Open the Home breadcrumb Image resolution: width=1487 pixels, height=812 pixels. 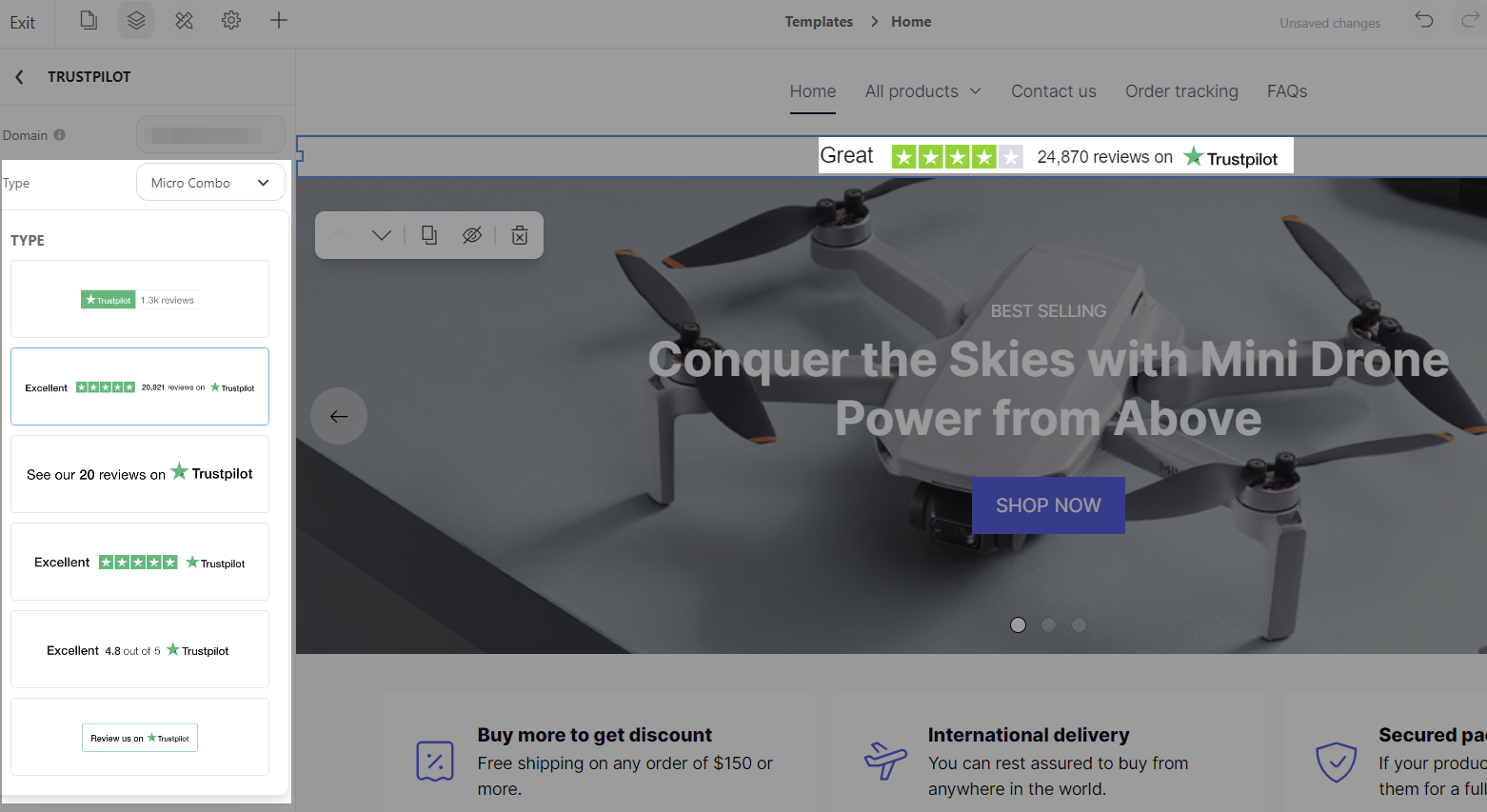(x=911, y=22)
